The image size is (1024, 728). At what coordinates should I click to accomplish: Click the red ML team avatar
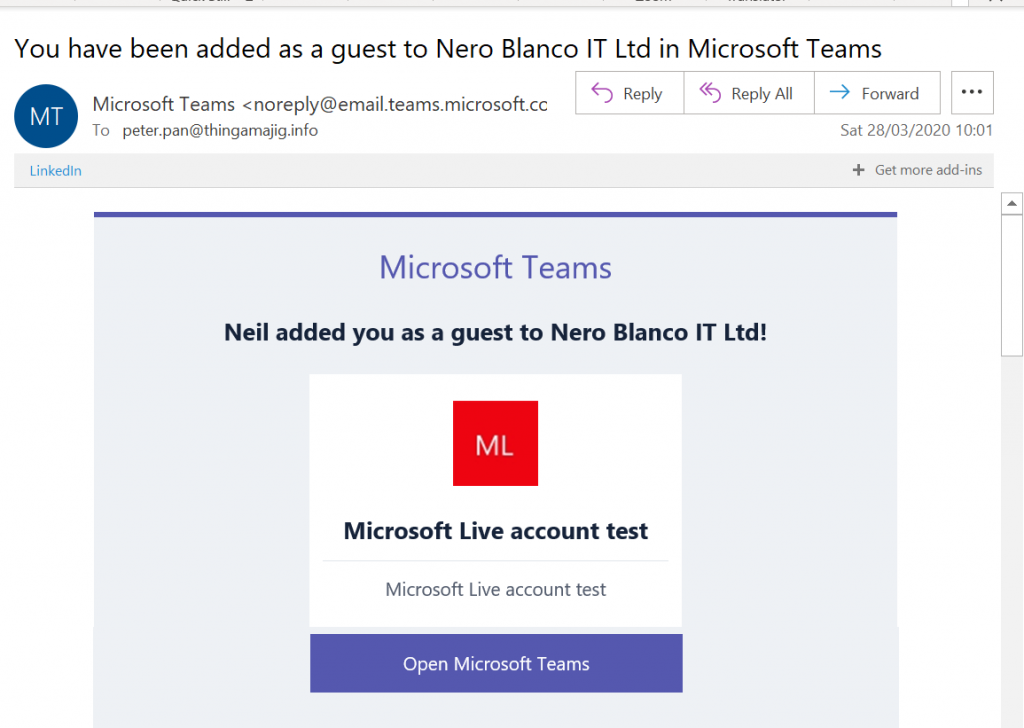[x=496, y=443]
